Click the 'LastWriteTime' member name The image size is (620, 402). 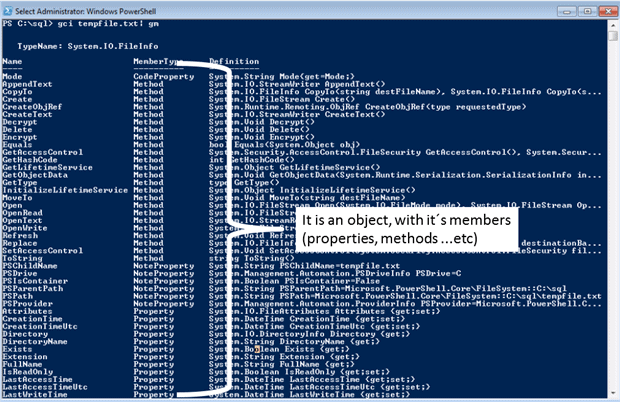tap(35, 394)
